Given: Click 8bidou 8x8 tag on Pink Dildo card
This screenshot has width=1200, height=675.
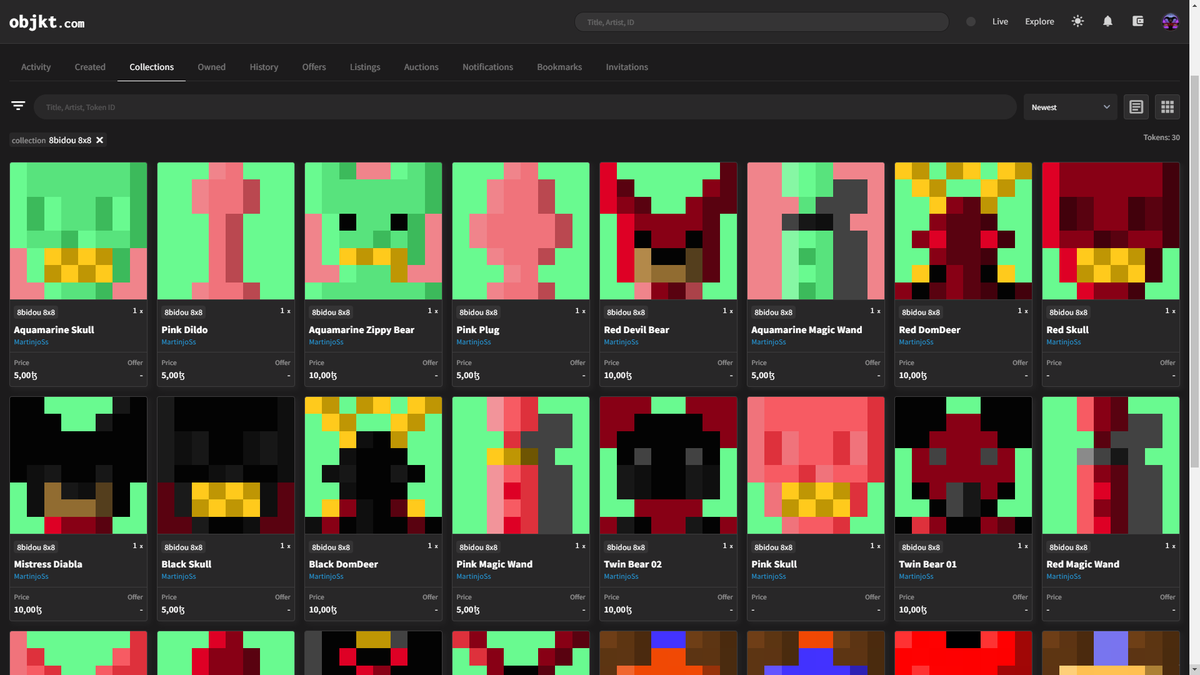Looking at the screenshot, I should [183, 313].
